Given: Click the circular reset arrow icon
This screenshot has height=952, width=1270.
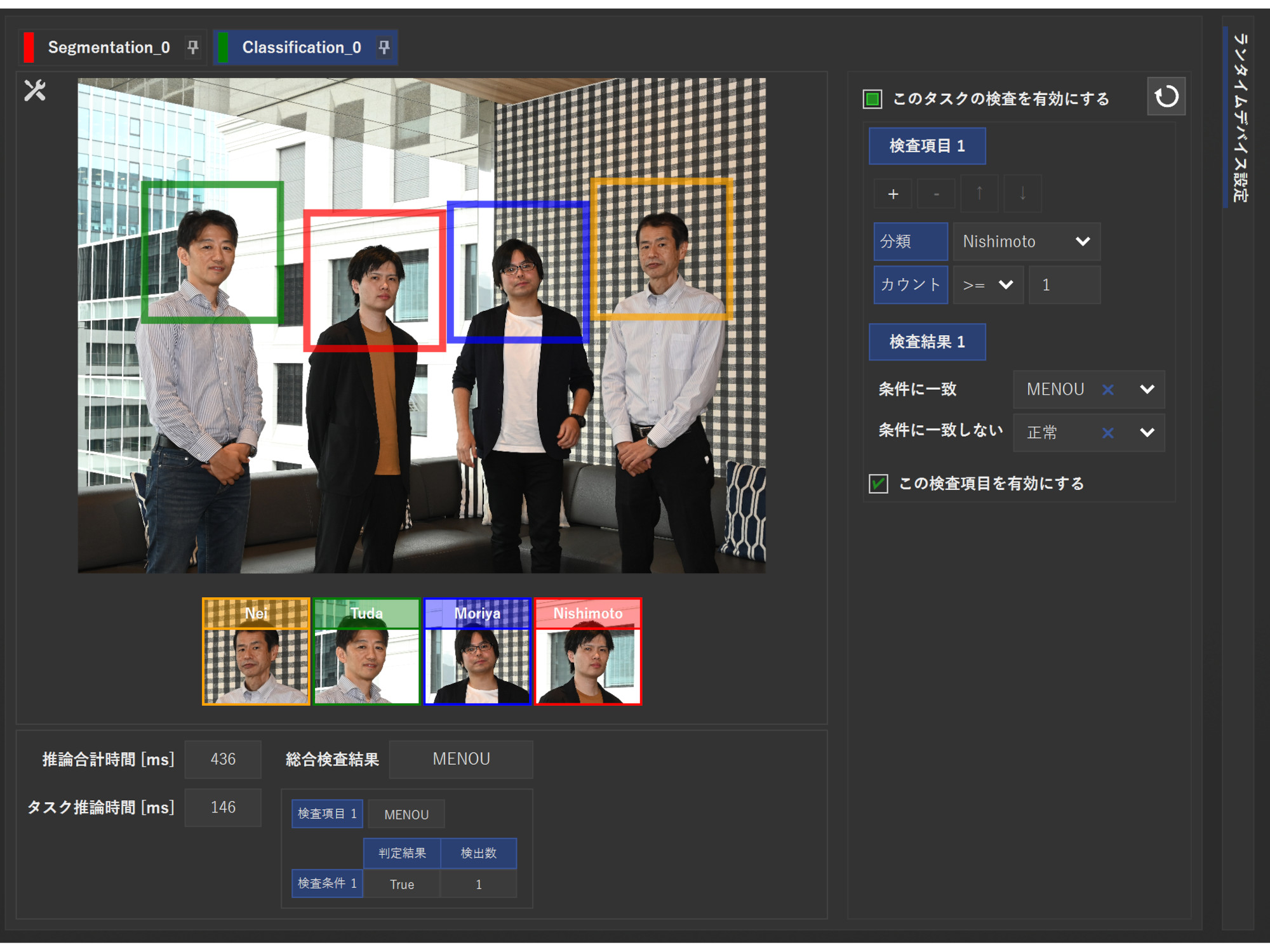Looking at the screenshot, I should [1166, 97].
